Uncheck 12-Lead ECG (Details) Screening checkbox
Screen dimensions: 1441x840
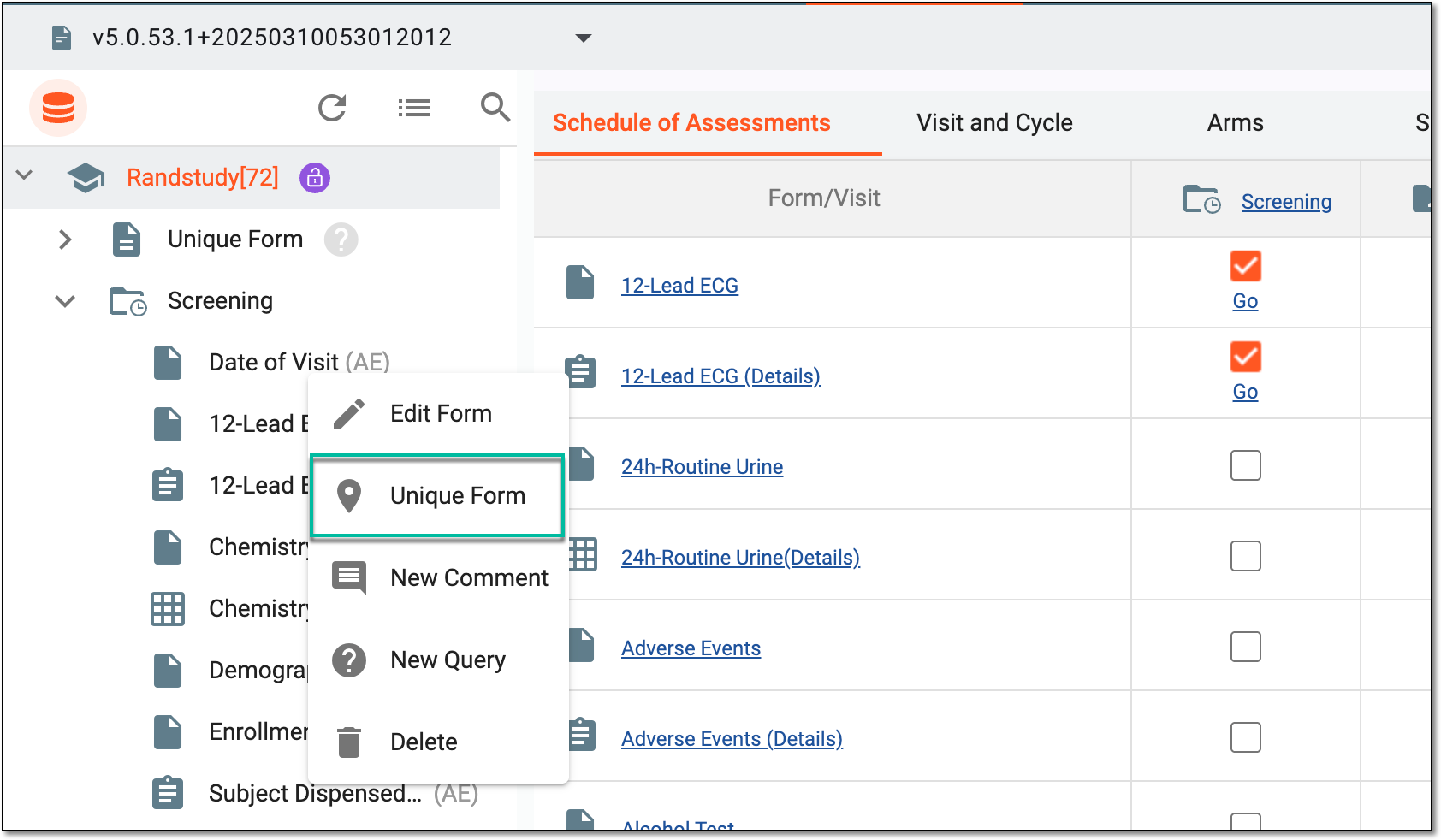click(x=1246, y=357)
